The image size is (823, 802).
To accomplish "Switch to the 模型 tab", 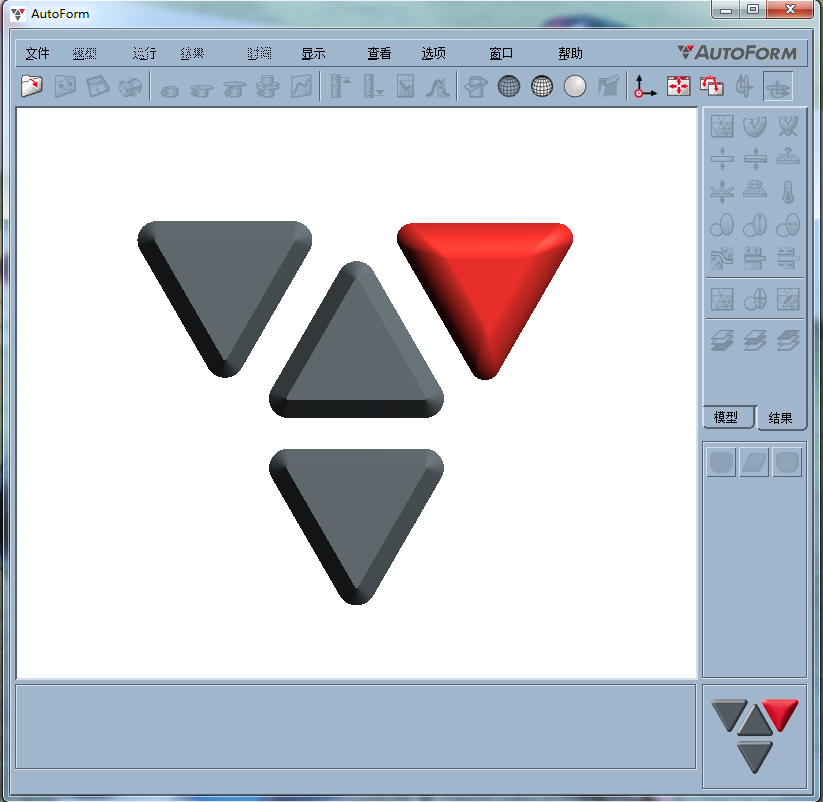I will click(729, 417).
